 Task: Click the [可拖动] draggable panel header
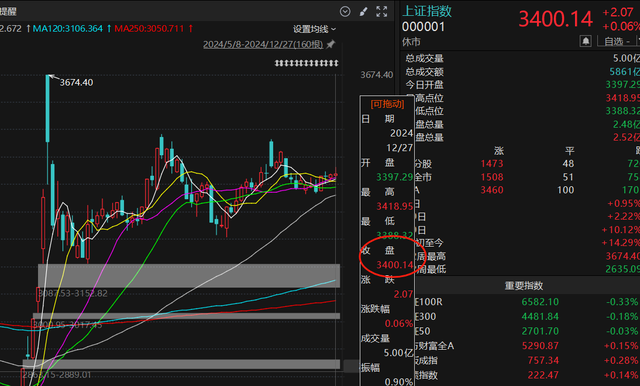click(387, 104)
